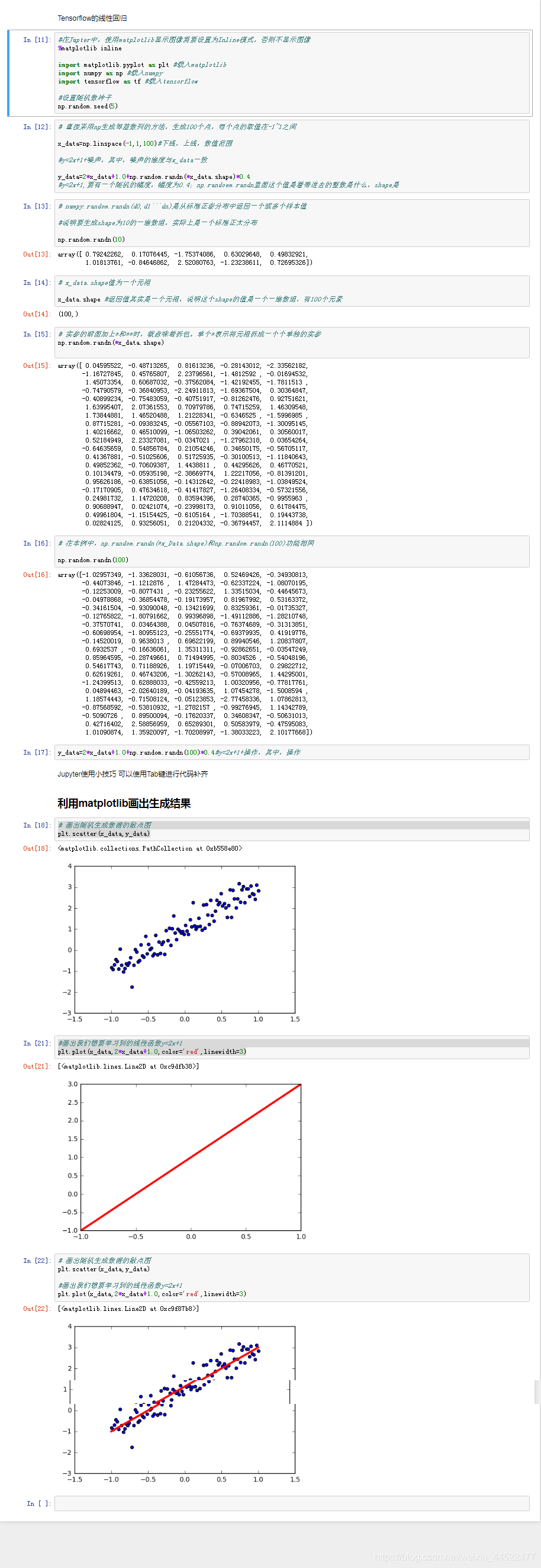
Task: Click the Out[15] prompt label
Action: tap(37, 366)
